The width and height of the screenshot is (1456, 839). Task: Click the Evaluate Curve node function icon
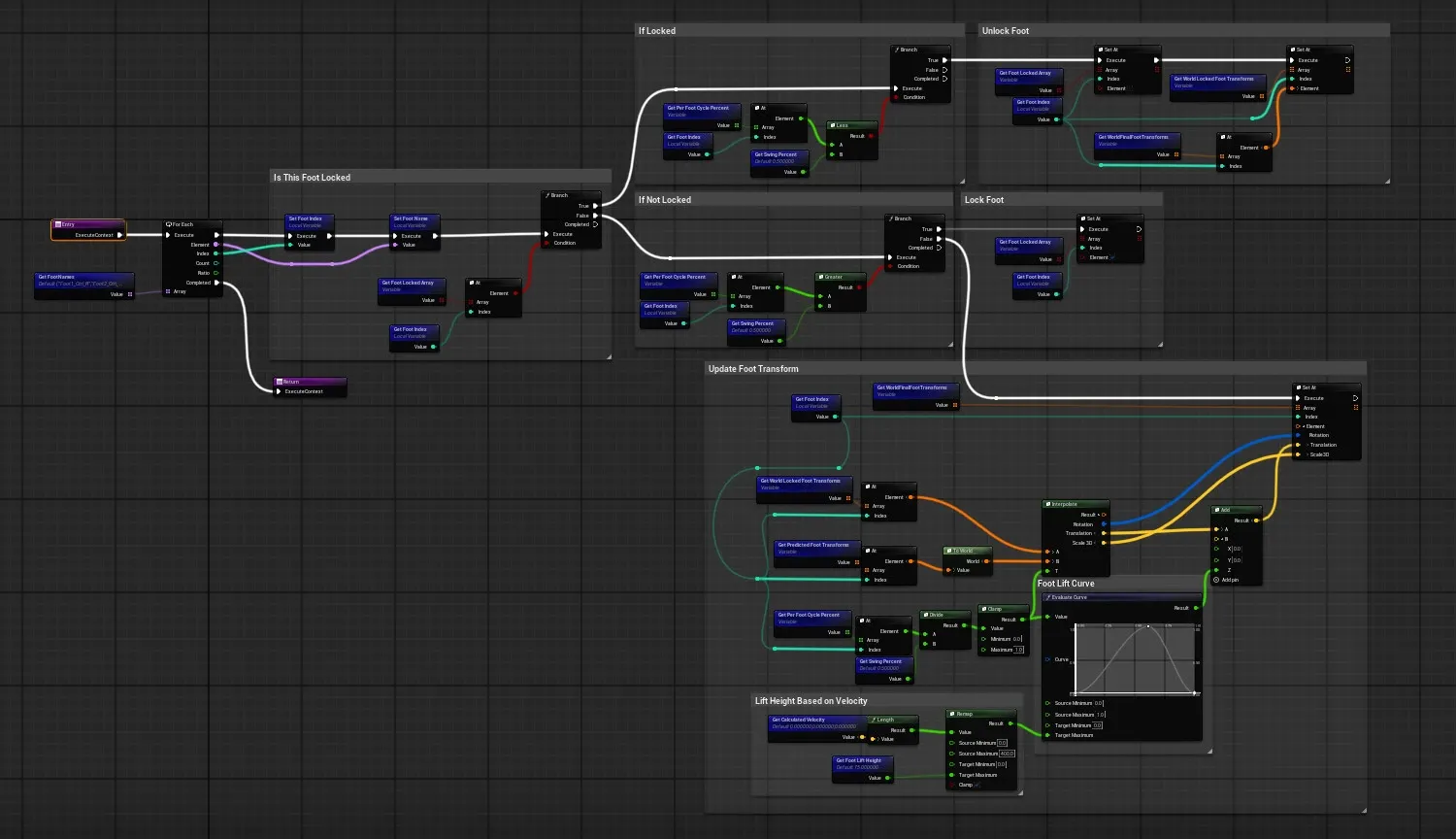click(1048, 597)
